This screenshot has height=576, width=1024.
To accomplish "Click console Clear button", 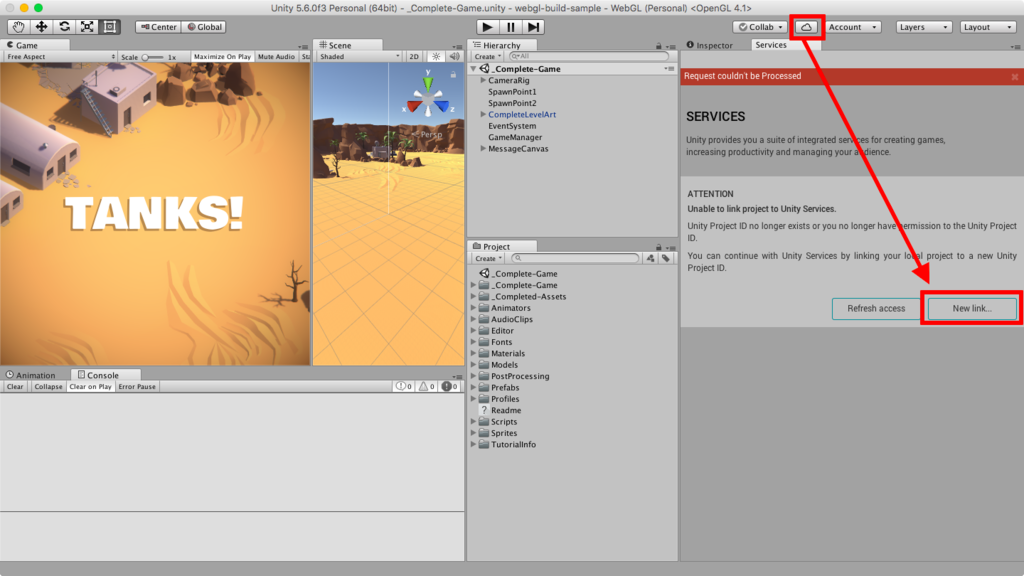I will click(x=15, y=387).
